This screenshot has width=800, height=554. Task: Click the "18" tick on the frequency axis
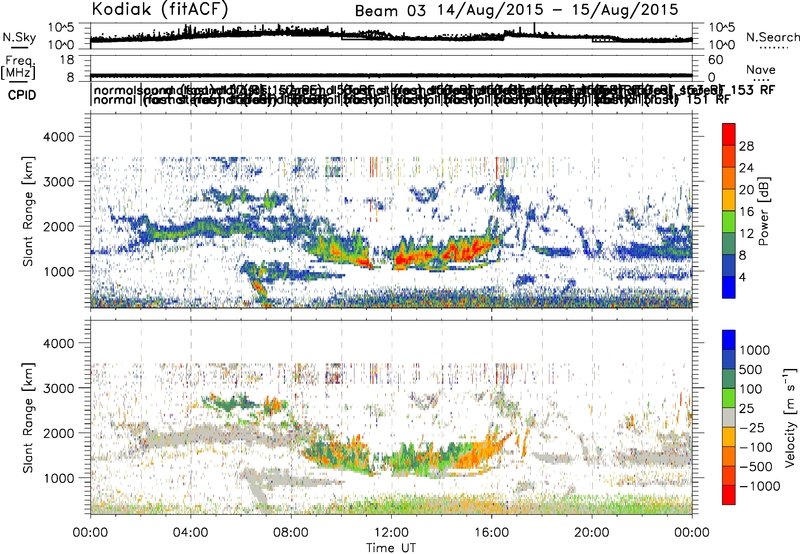point(68,60)
